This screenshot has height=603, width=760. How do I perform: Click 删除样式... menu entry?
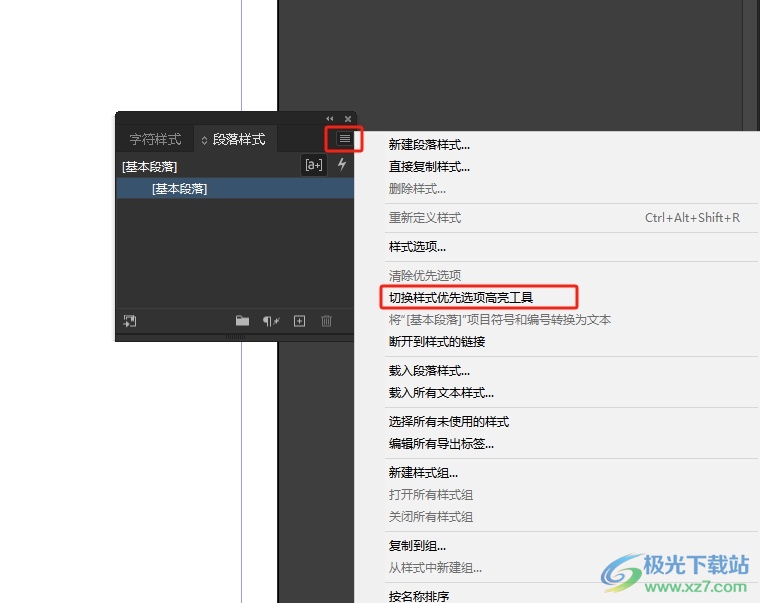417,189
